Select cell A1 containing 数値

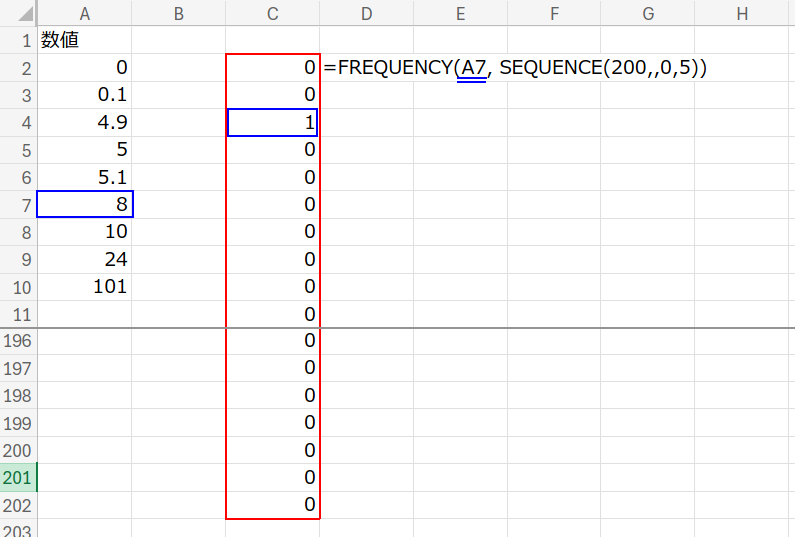click(84, 41)
